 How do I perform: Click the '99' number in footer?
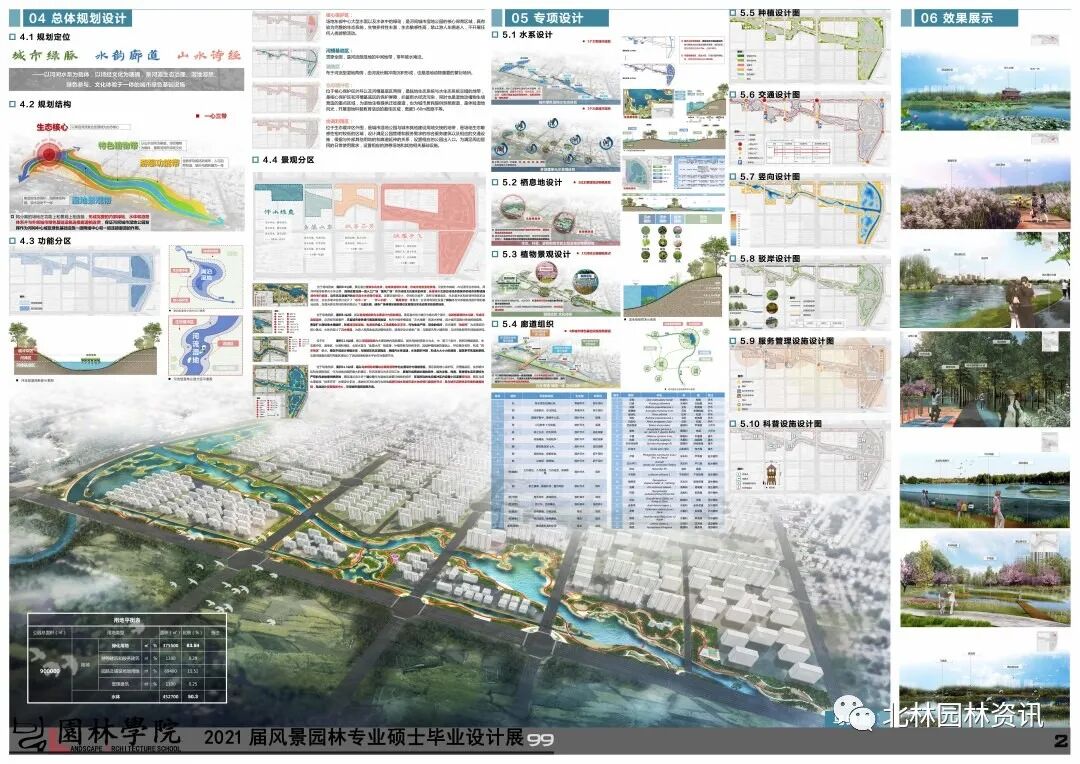[541, 740]
